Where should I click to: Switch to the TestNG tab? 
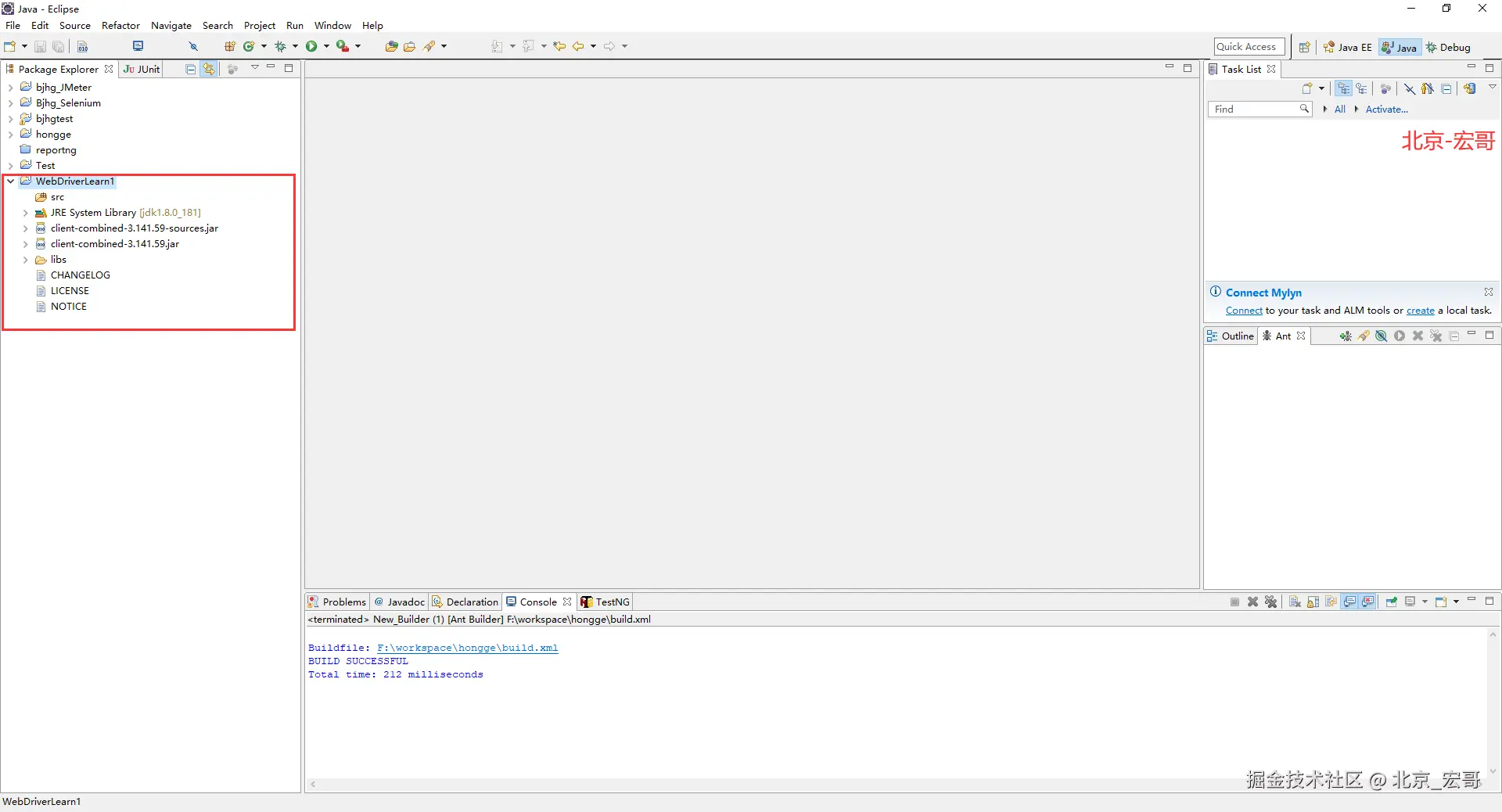point(605,602)
